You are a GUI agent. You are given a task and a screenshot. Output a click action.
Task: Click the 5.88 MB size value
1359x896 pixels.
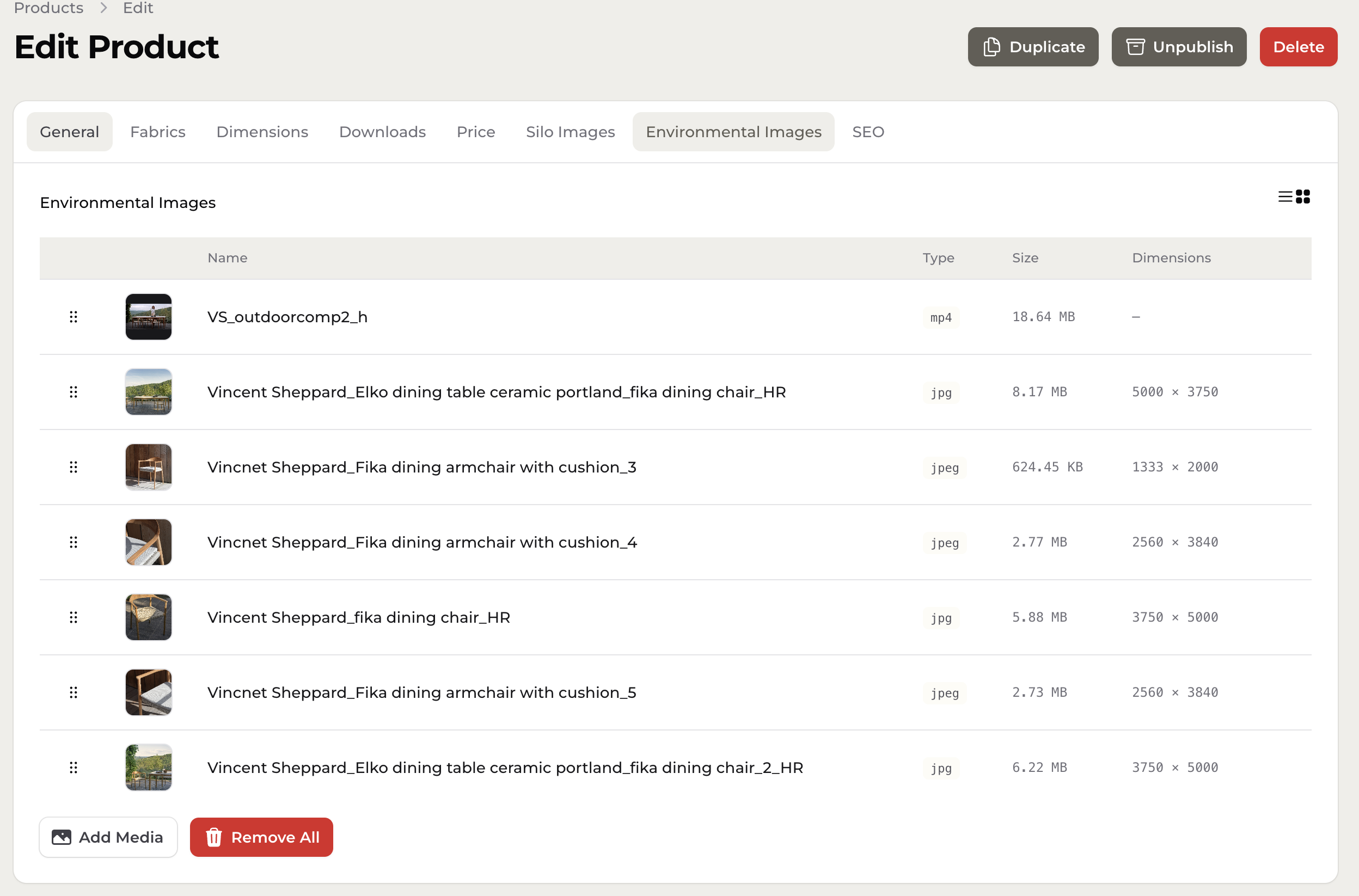1039,617
